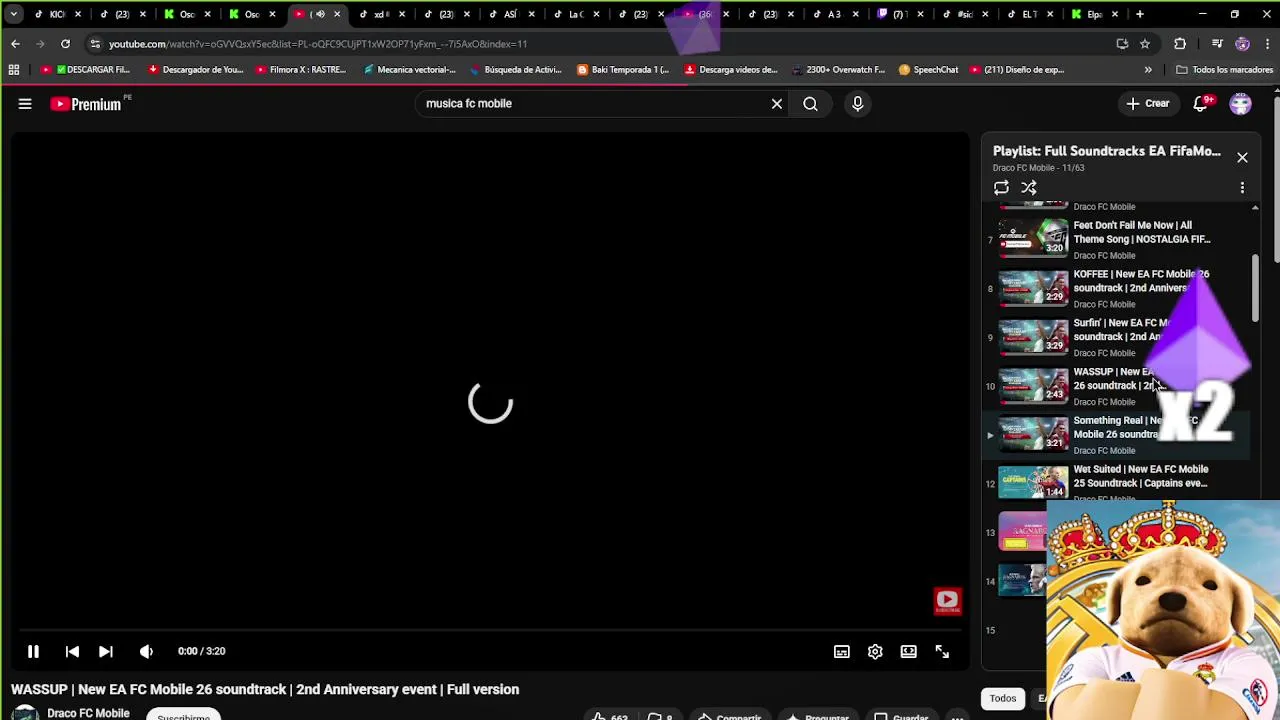Click the red subscribe watermark in player
The height and width of the screenshot is (720, 1280).
click(947, 601)
